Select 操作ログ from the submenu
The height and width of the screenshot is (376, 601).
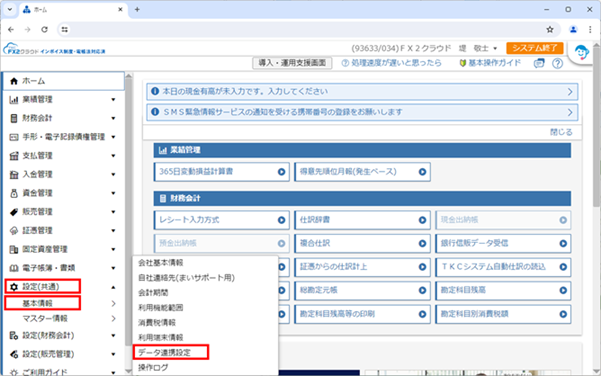click(x=153, y=368)
